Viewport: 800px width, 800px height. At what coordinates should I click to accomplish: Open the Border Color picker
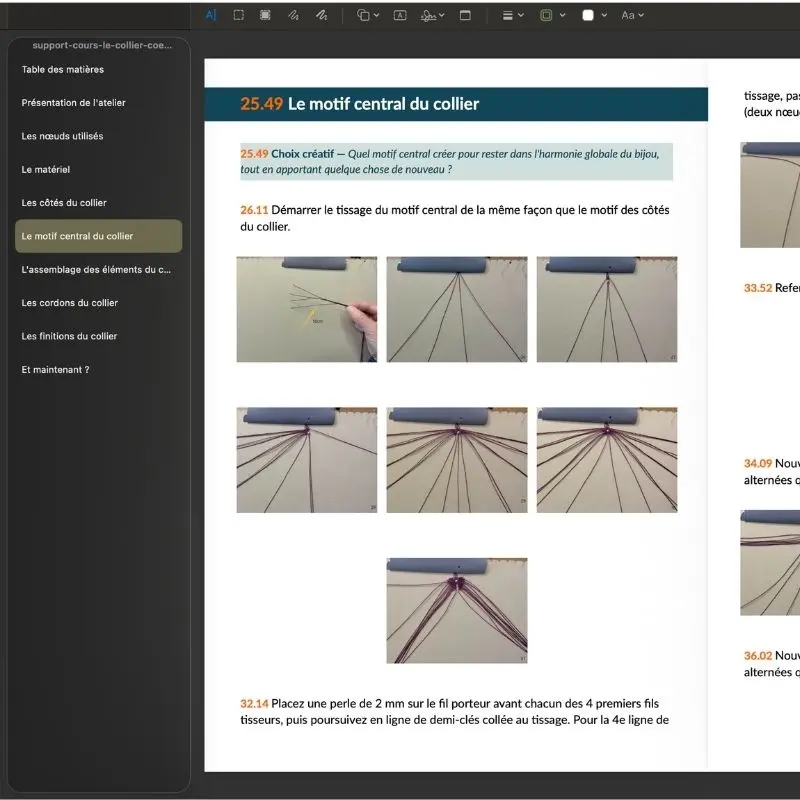tap(552, 15)
